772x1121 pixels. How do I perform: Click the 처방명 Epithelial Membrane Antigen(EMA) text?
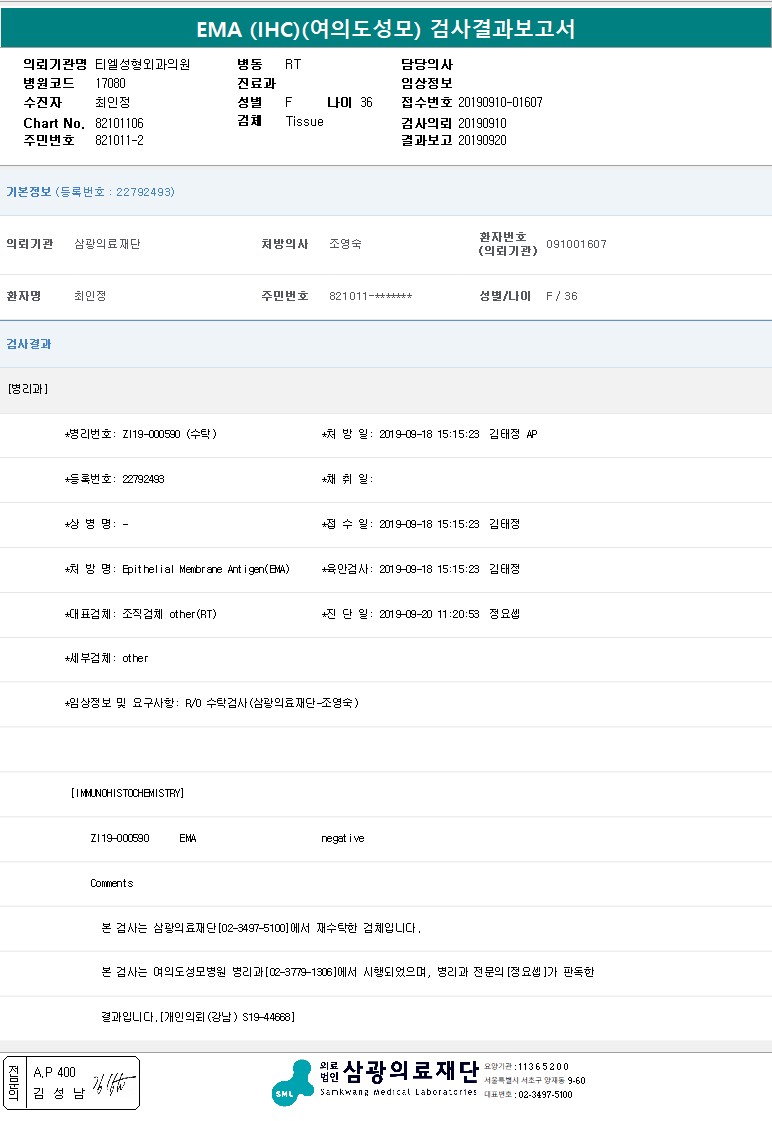(x=205, y=569)
